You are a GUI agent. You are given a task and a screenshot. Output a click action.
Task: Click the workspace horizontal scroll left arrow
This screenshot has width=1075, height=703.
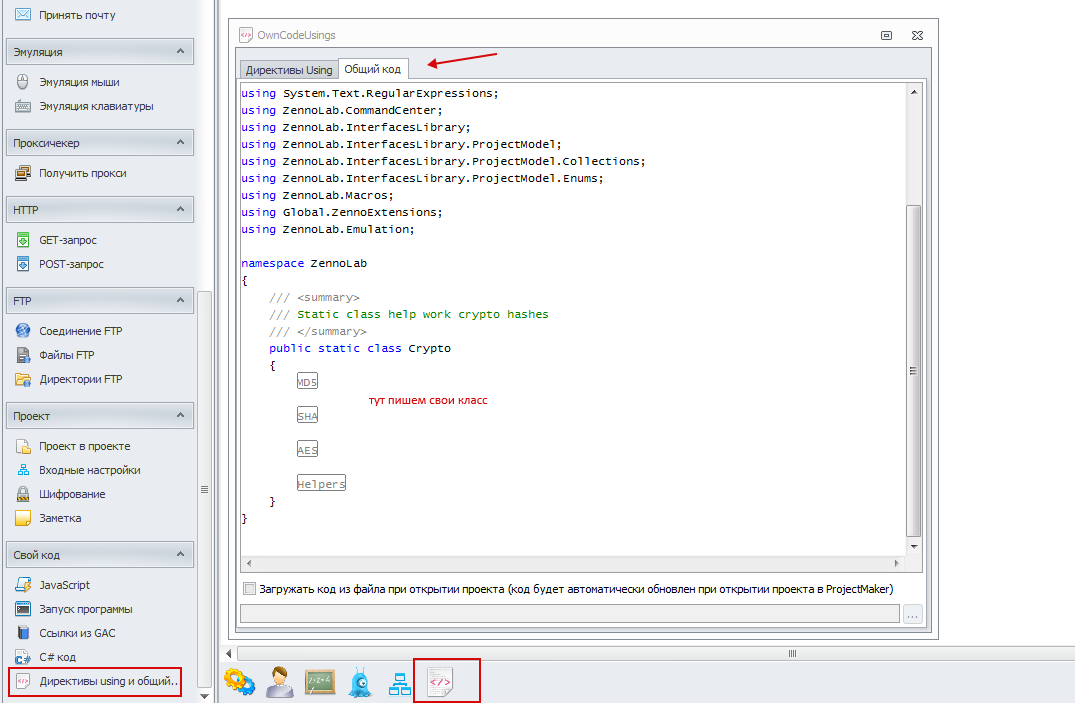[229, 654]
